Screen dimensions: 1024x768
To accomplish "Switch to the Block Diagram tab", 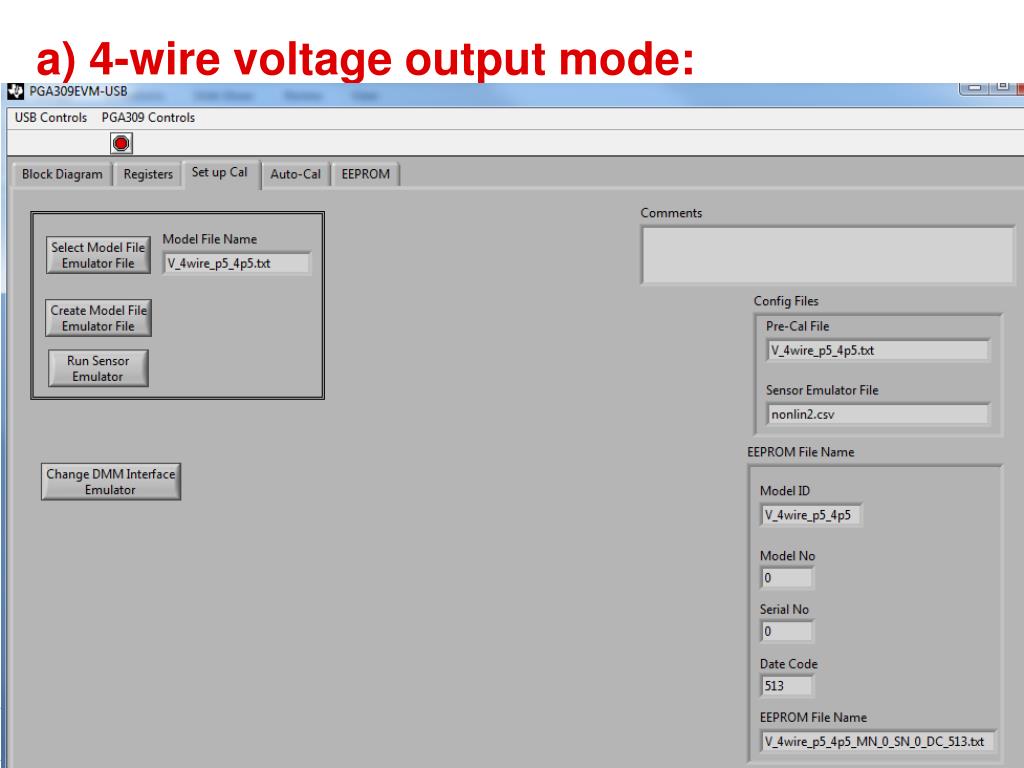I will pyautogui.click(x=62, y=174).
